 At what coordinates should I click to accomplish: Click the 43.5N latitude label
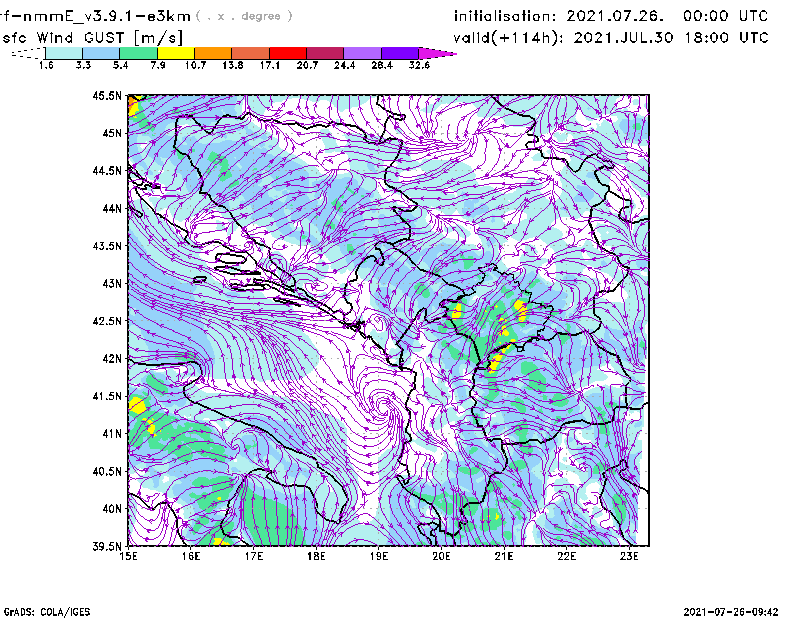pos(107,246)
